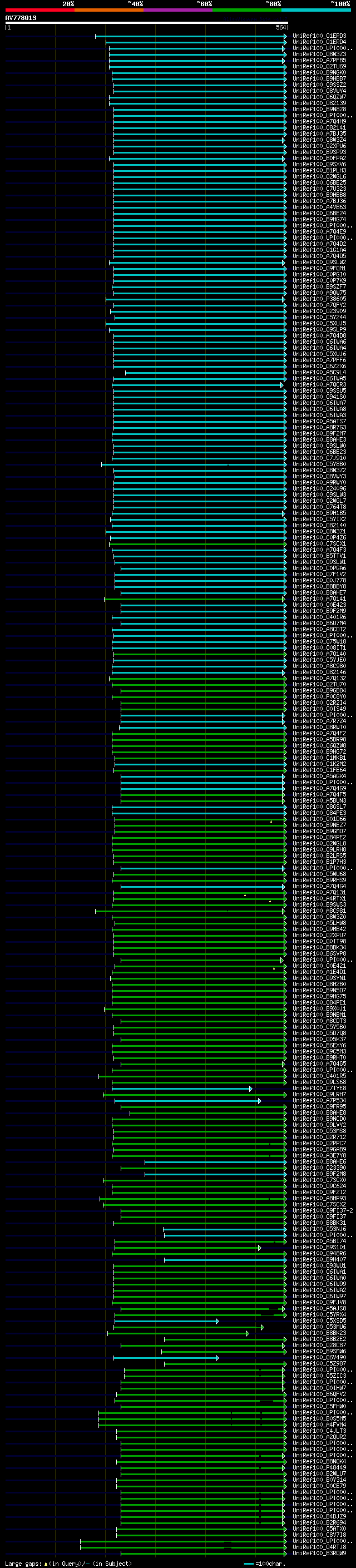Viewport: 356px width, 1568px height.
Task: Click the purple ~60% identity color bar
Action: pyautogui.click(x=179, y=10)
